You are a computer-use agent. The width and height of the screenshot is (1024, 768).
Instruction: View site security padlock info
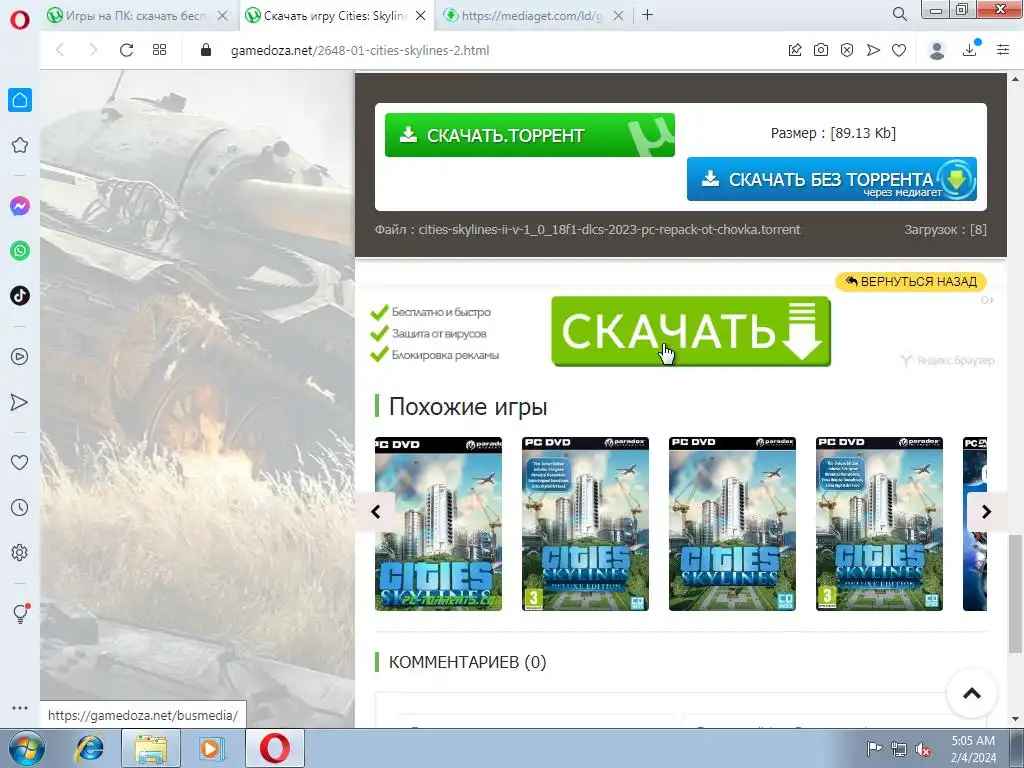206,50
